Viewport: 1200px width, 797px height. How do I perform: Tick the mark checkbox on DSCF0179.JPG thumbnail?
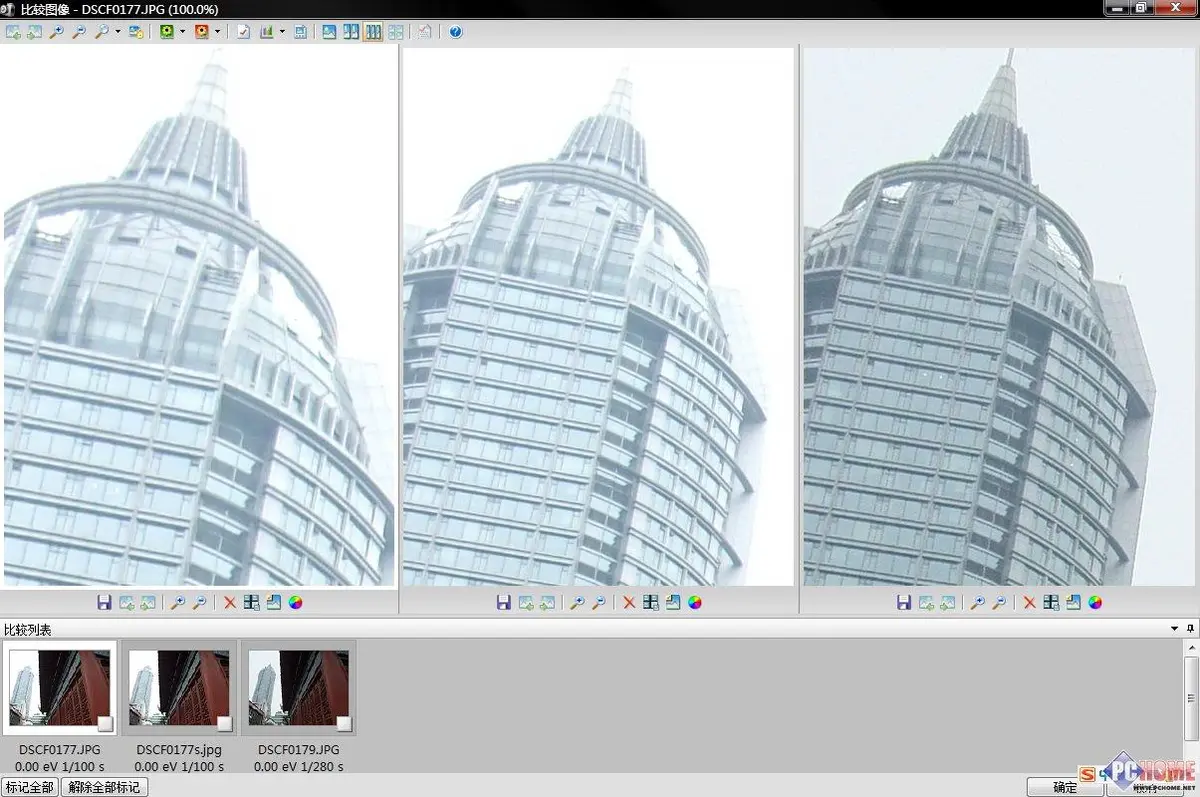pos(344,723)
